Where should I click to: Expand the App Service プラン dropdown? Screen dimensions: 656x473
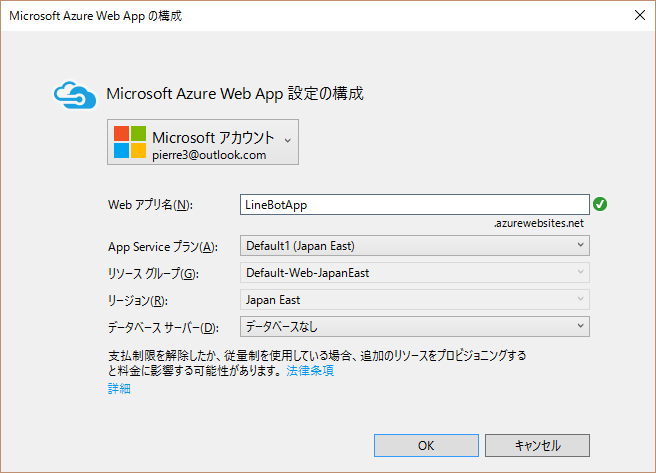click(x=415, y=245)
